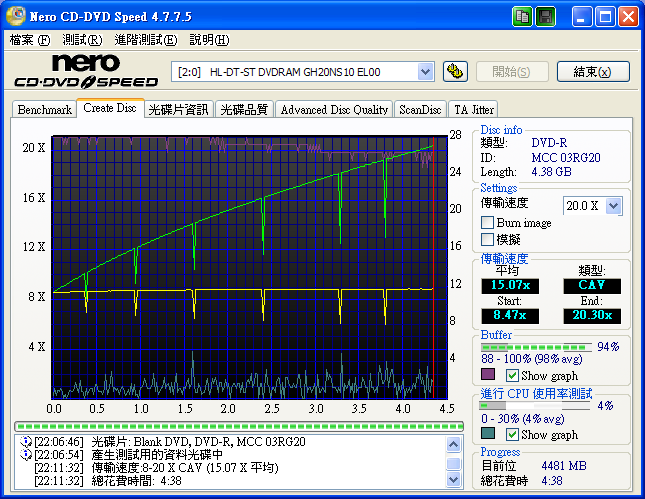Enable the Burn image checkbox
Viewport: 645px width, 499px height.
(488, 223)
